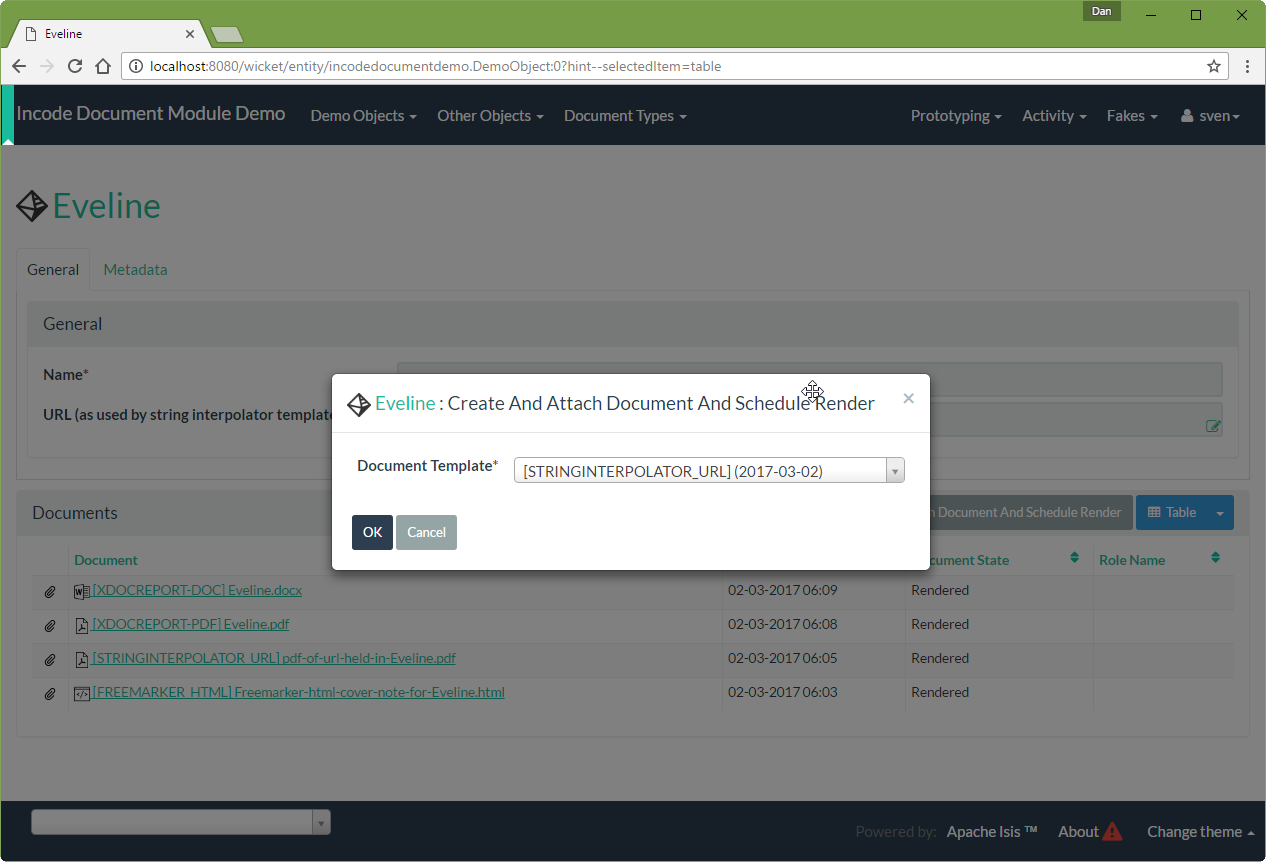The height and width of the screenshot is (862, 1266).
Task: Click the 02-03-2017 06:03 date cell
Action: pos(782,692)
